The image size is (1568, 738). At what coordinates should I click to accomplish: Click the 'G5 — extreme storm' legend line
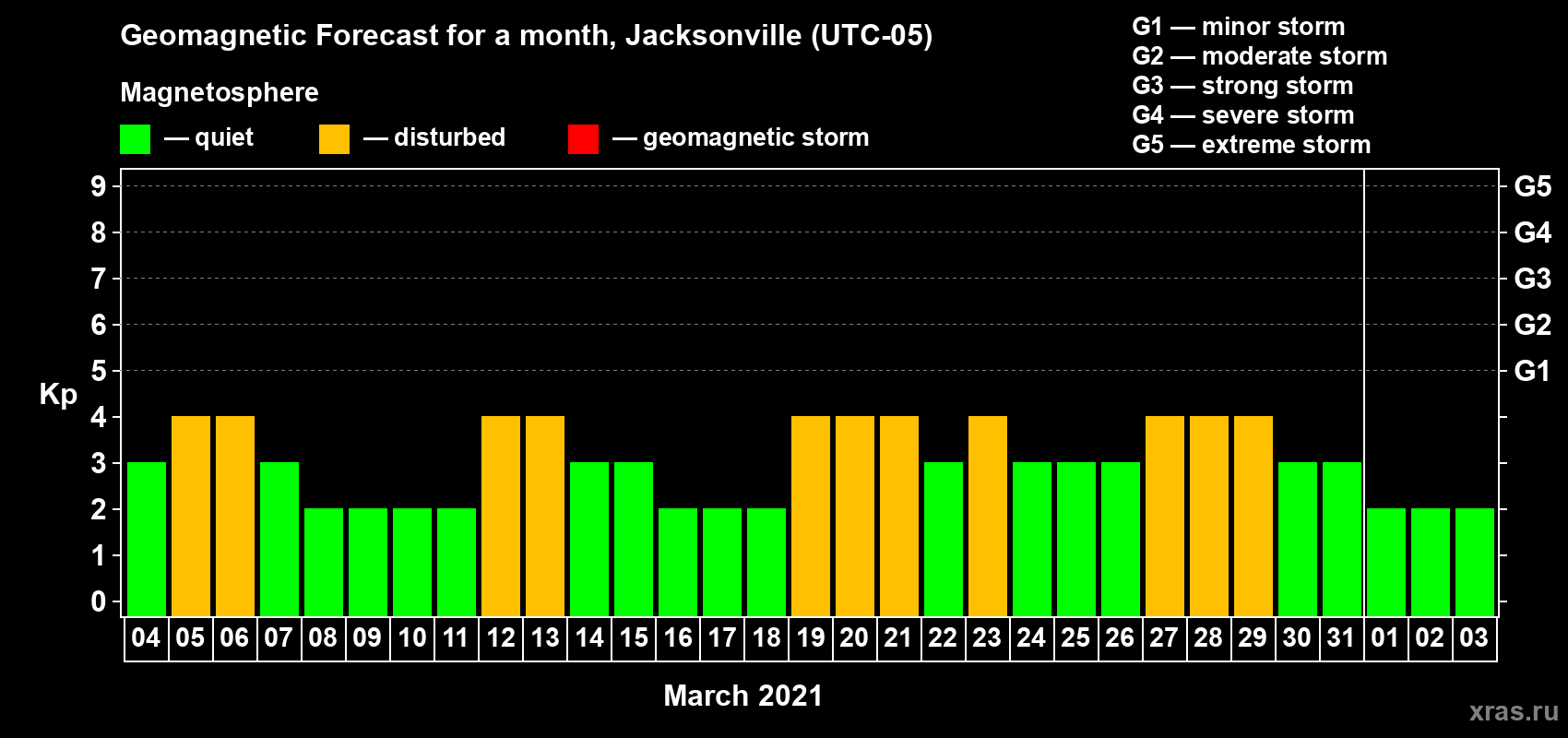point(1252,145)
